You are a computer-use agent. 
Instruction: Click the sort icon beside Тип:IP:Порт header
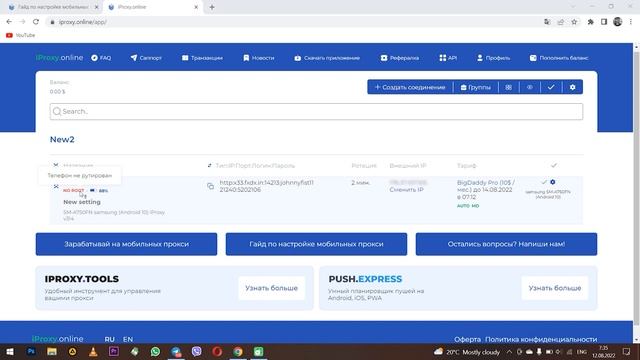(x=210, y=165)
